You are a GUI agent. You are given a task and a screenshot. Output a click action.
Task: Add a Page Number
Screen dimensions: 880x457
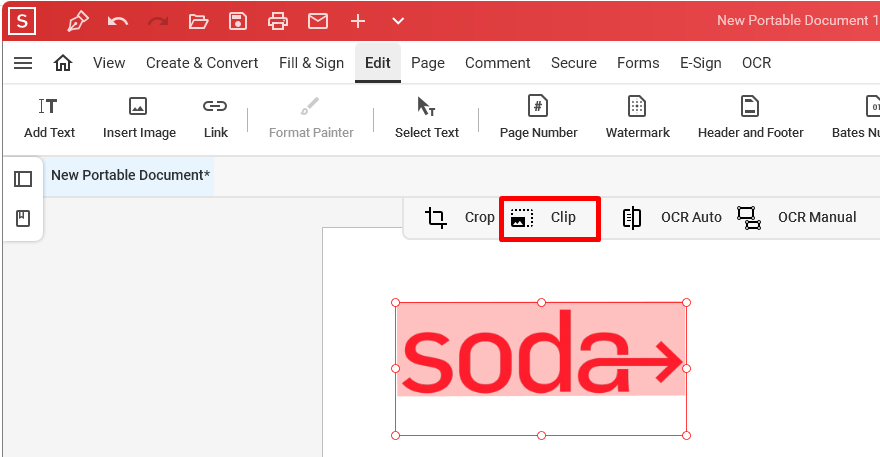point(538,118)
